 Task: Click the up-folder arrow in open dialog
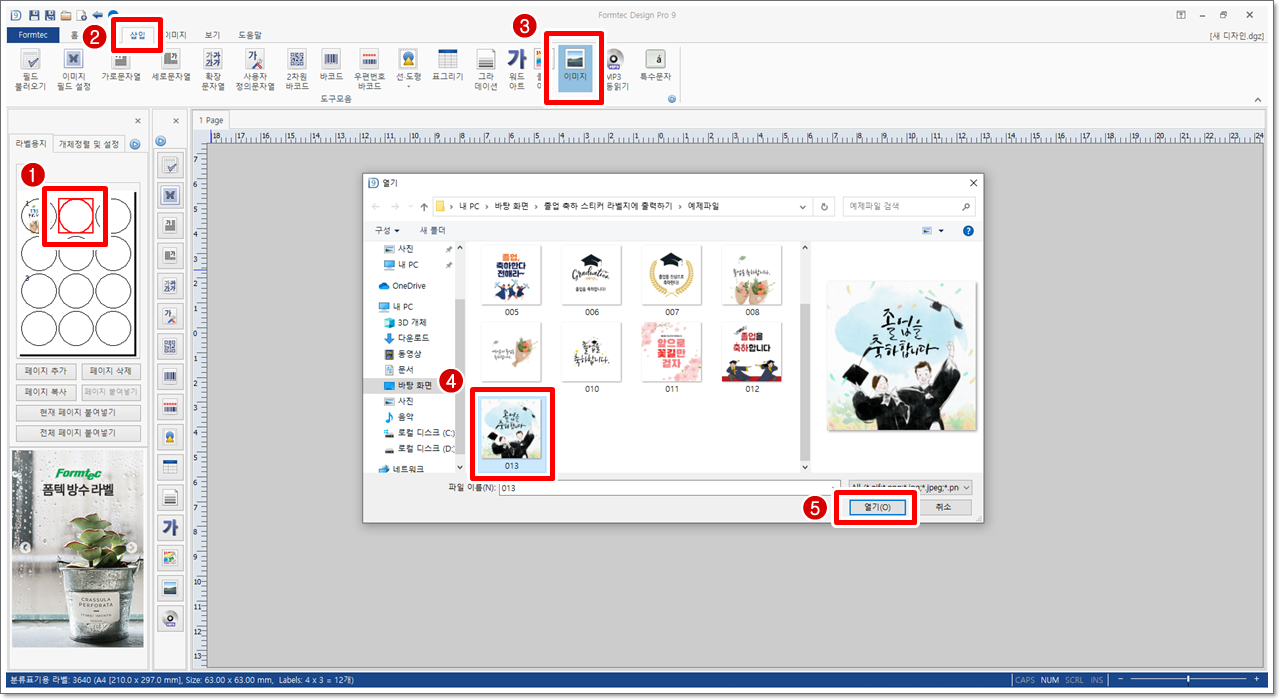coord(424,206)
